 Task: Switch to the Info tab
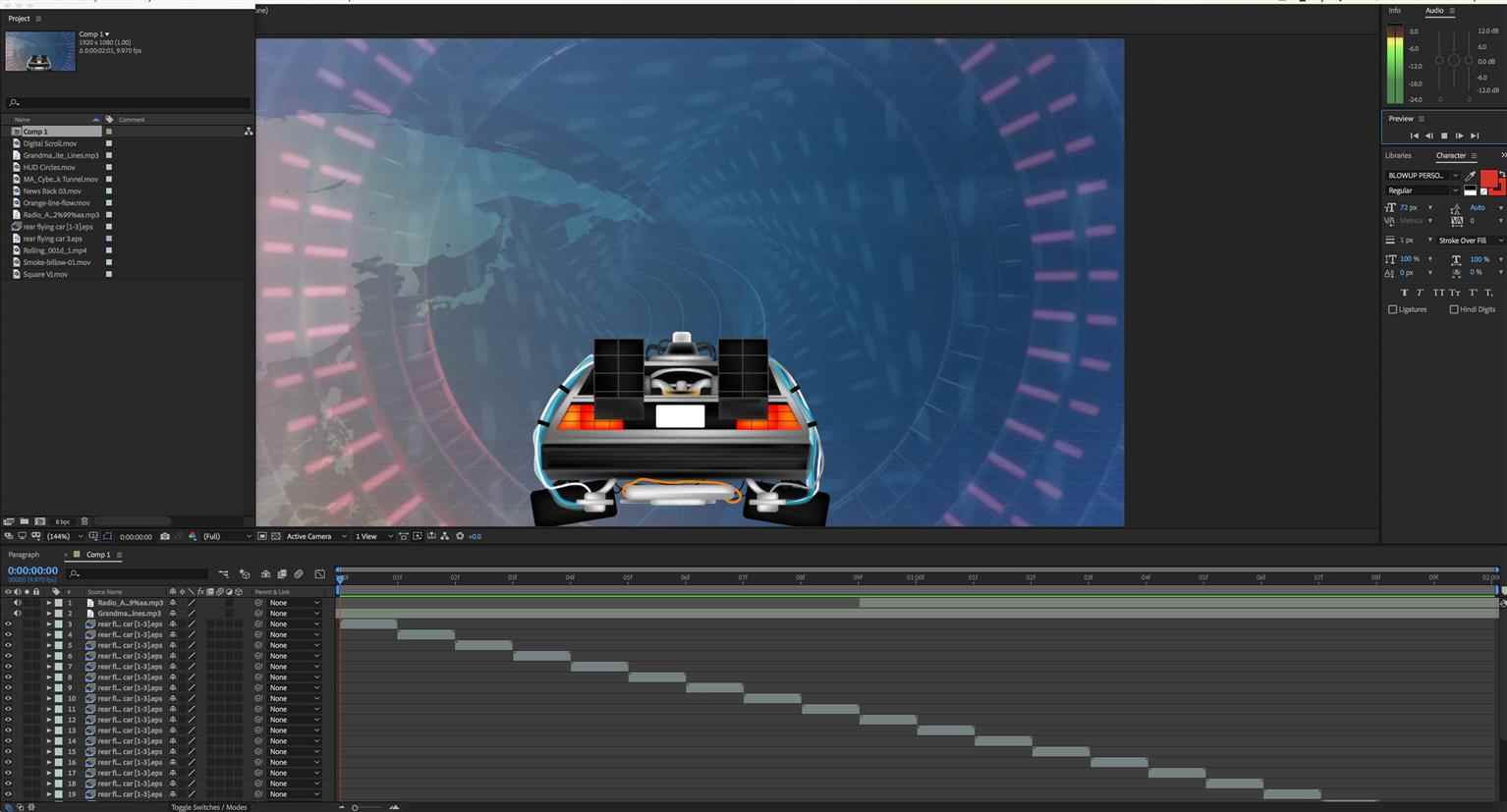[x=1394, y=11]
